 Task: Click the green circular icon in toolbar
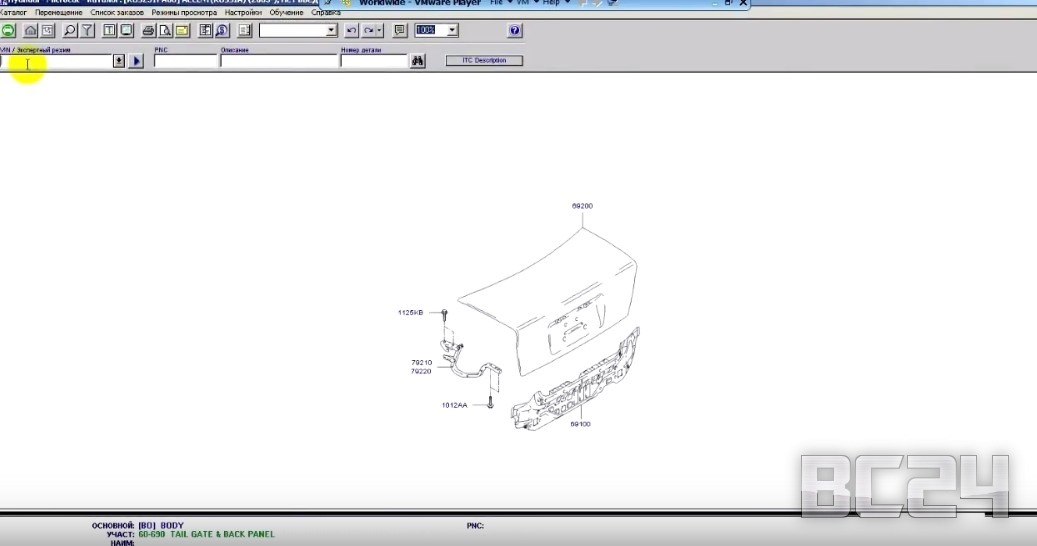tap(8, 31)
